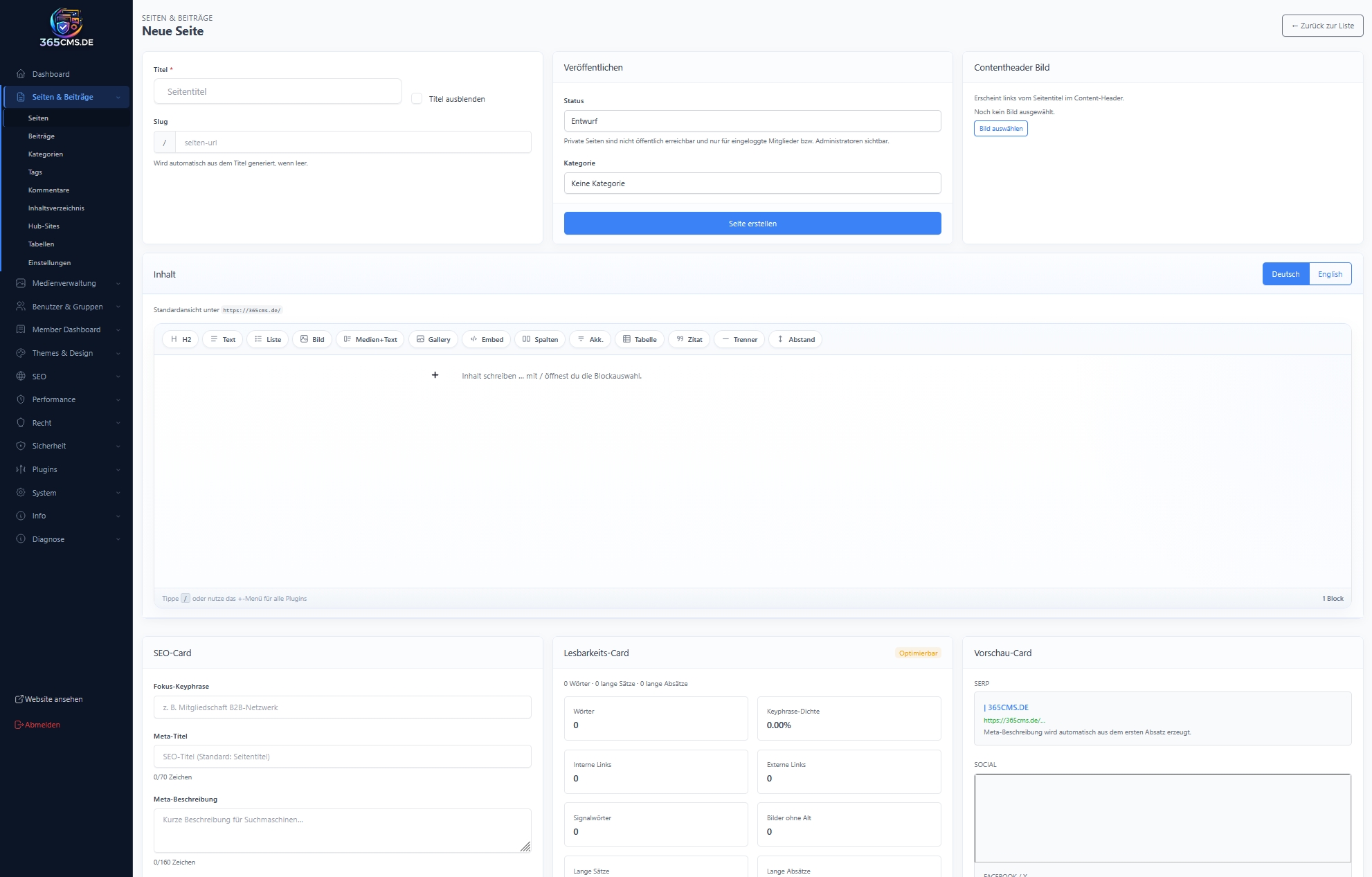Add a Spalten columns block
The width and height of the screenshot is (1372, 877).
click(x=540, y=339)
